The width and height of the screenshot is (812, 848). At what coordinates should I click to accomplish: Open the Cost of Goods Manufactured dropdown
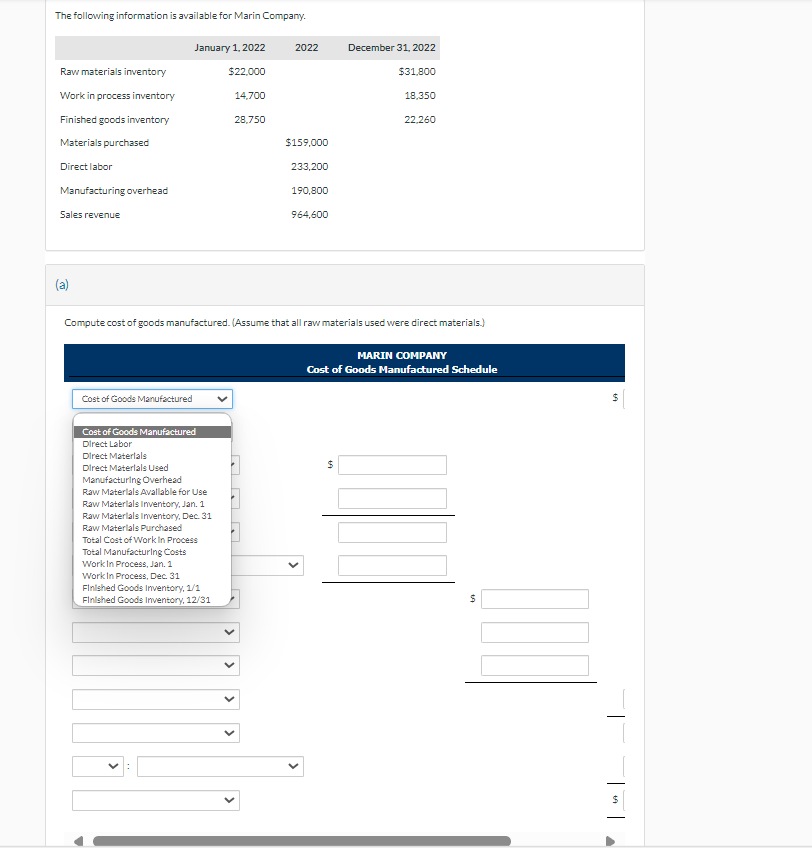click(152, 399)
